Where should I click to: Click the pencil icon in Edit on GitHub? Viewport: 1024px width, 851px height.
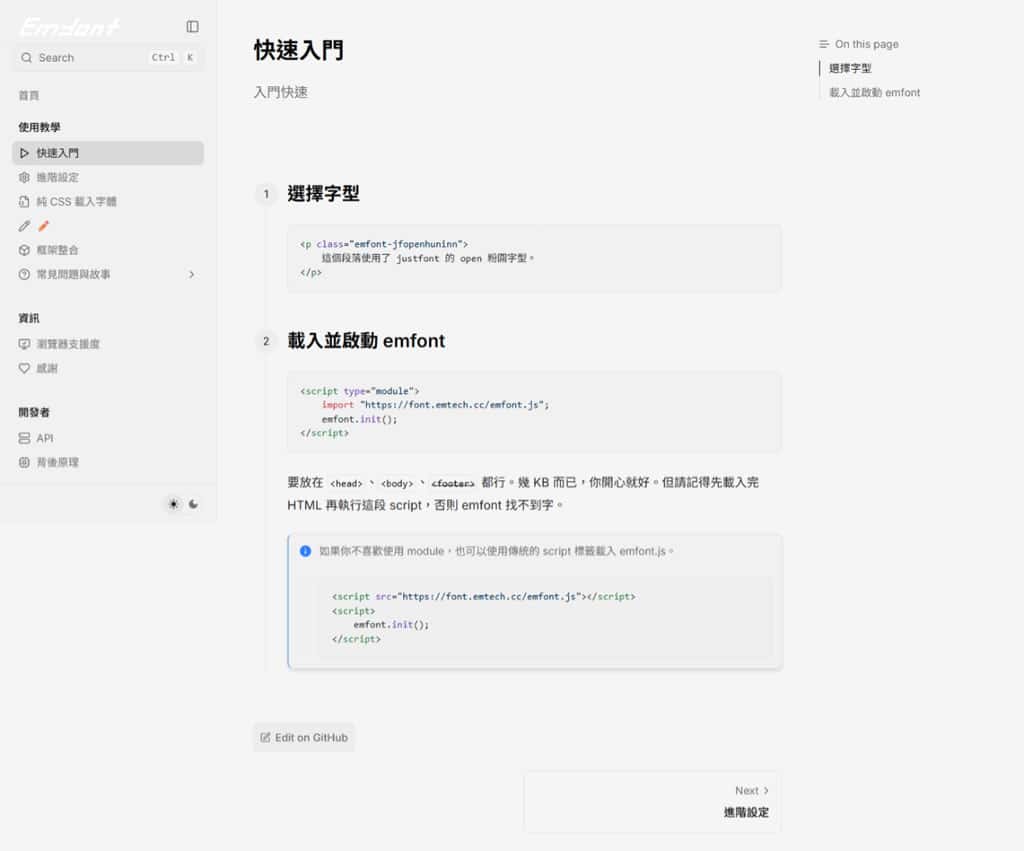(x=265, y=737)
